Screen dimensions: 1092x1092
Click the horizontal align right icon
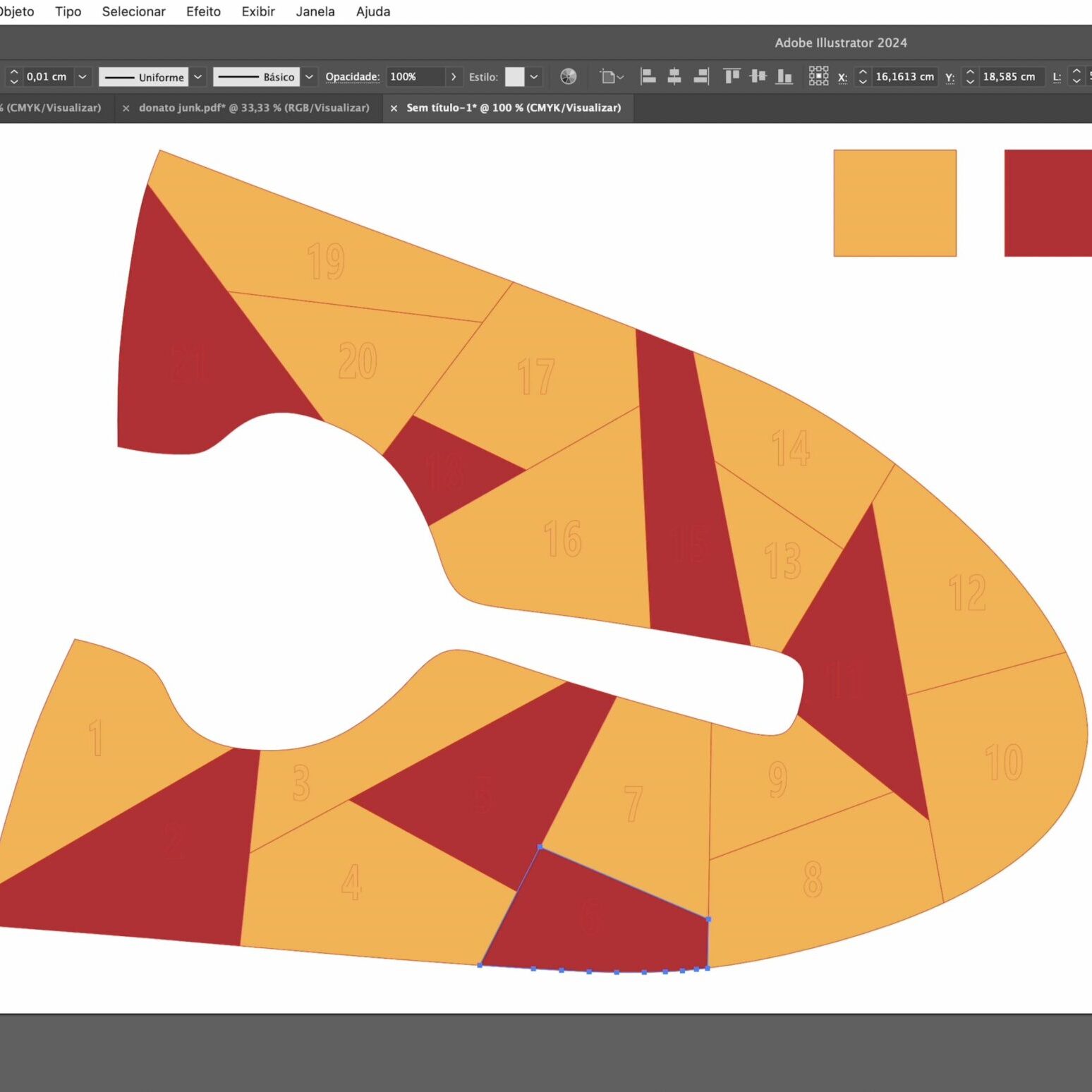point(701,77)
